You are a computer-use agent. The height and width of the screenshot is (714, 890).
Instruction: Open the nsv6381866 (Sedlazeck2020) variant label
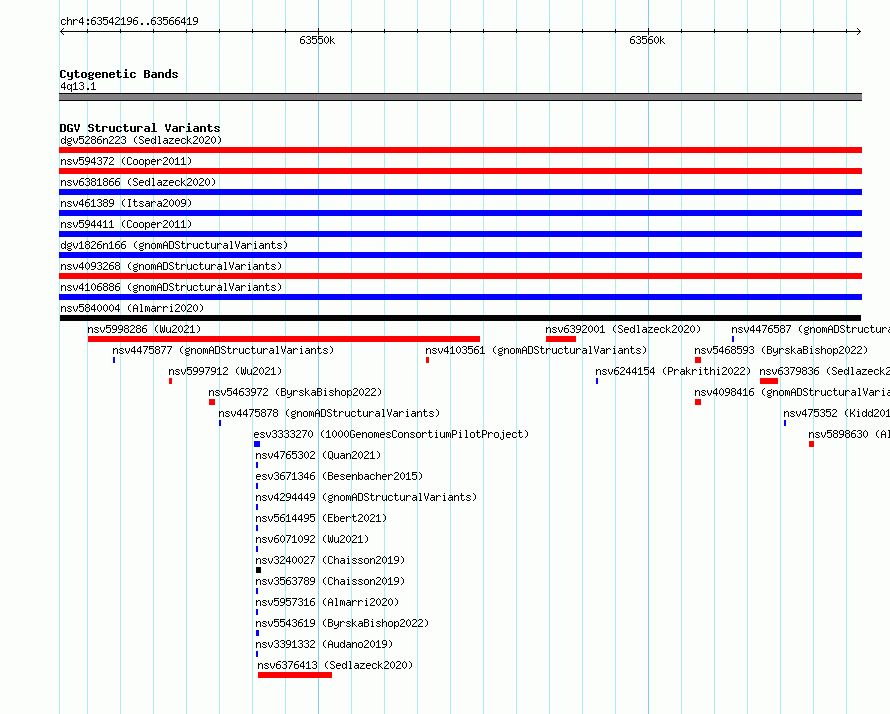(138, 182)
